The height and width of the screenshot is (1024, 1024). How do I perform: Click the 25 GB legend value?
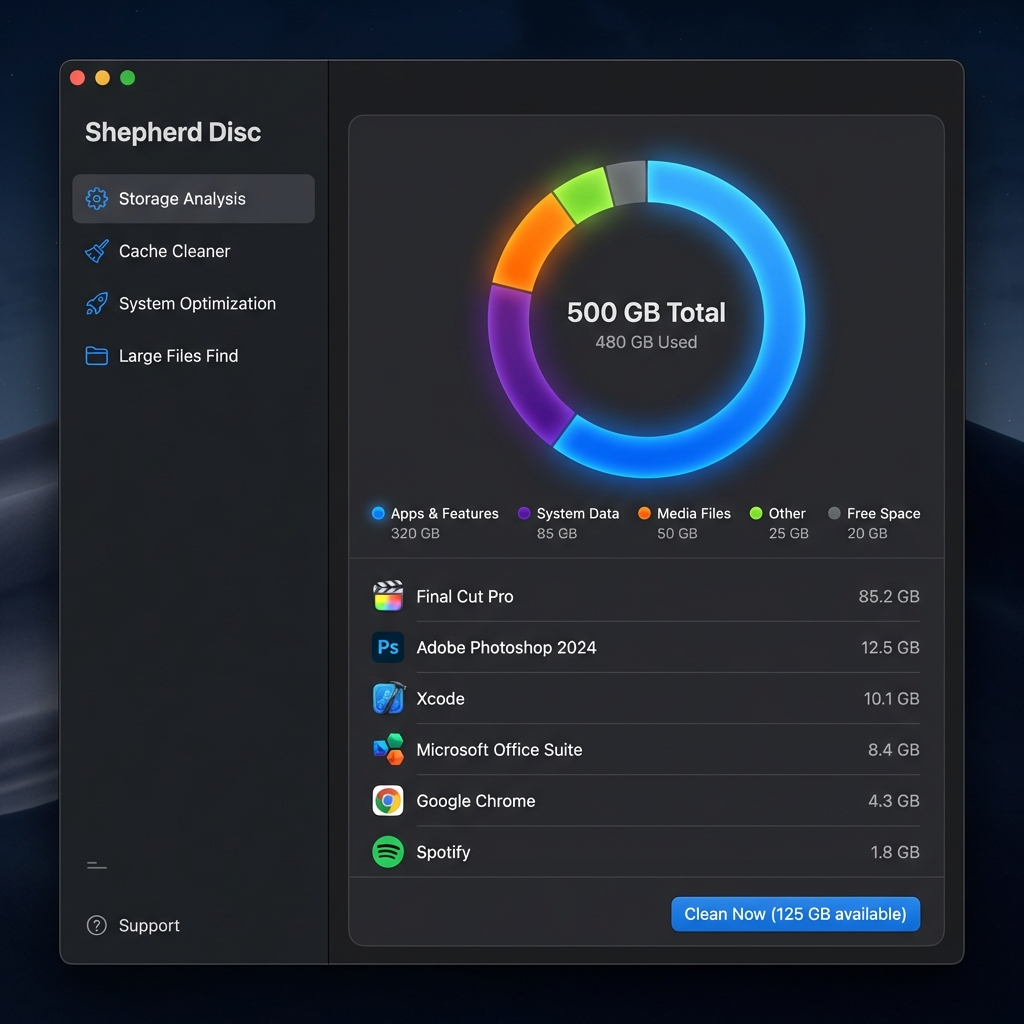tap(789, 534)
